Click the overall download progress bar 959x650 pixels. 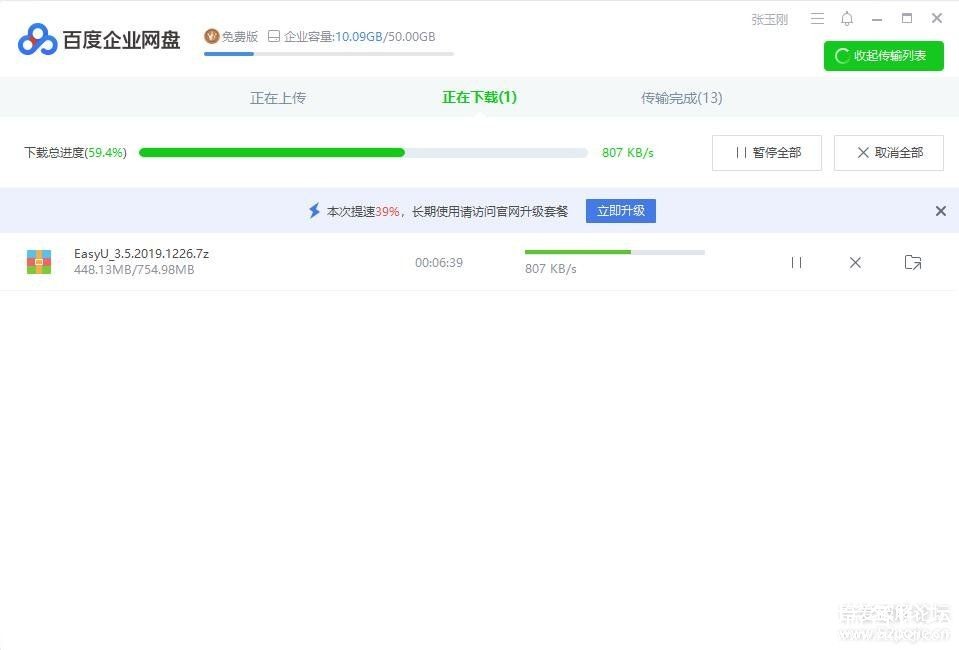pos(363,152)
